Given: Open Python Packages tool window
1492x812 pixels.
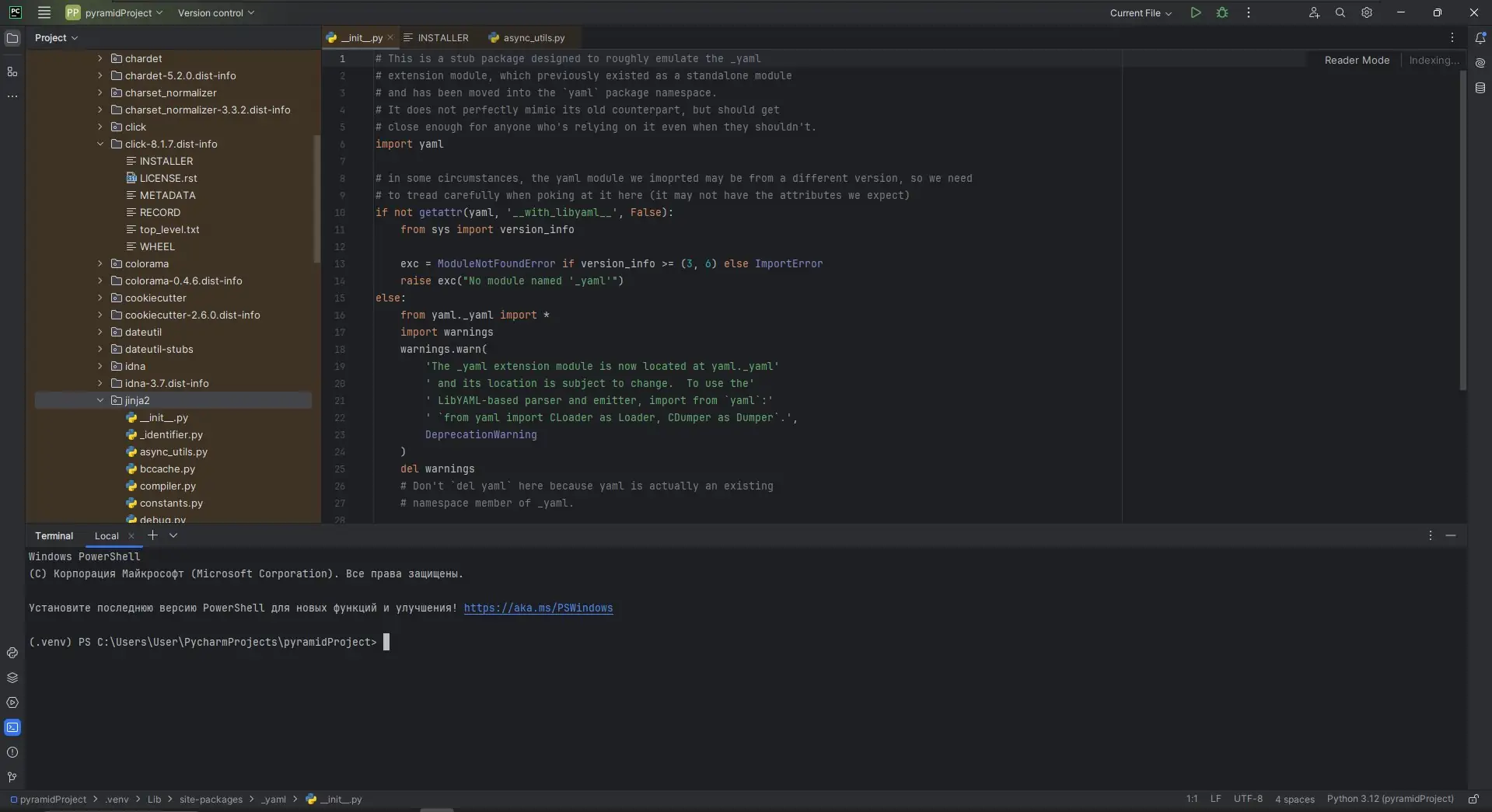Looking at the screenshot, I should point(12,678).
